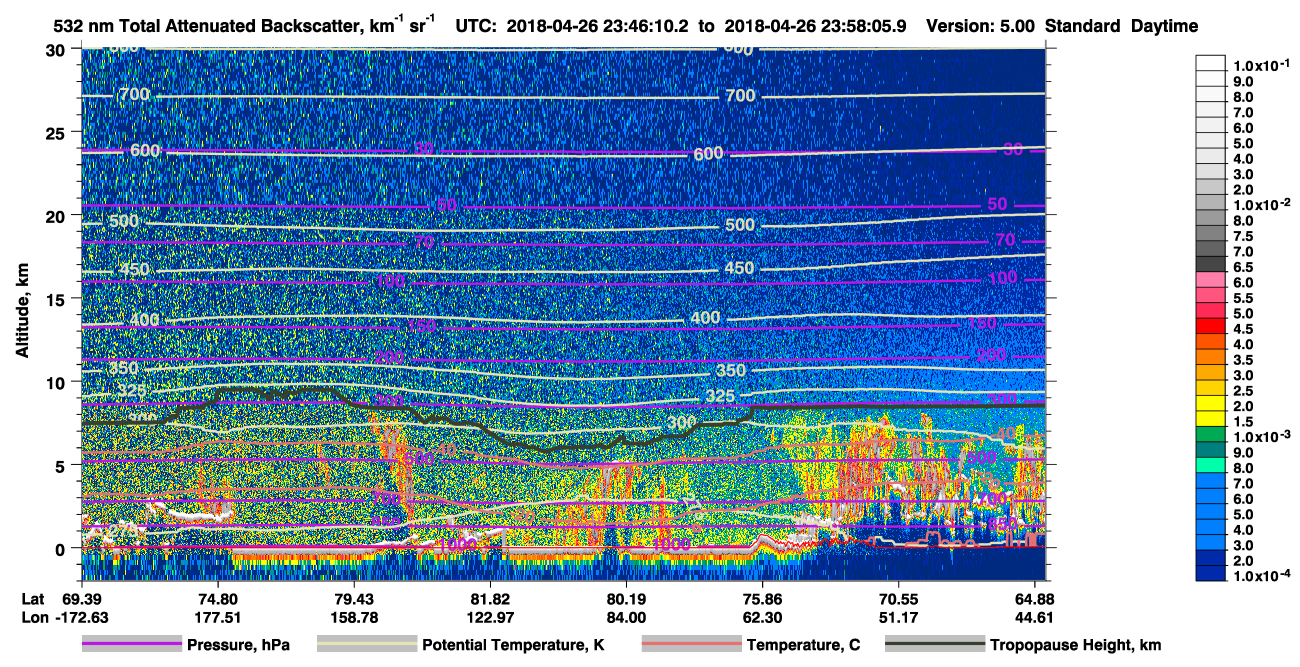Click the red colorbar swatch beside 4.5
Viewport: 1300px width, 667px height.
click(1211, 326)
